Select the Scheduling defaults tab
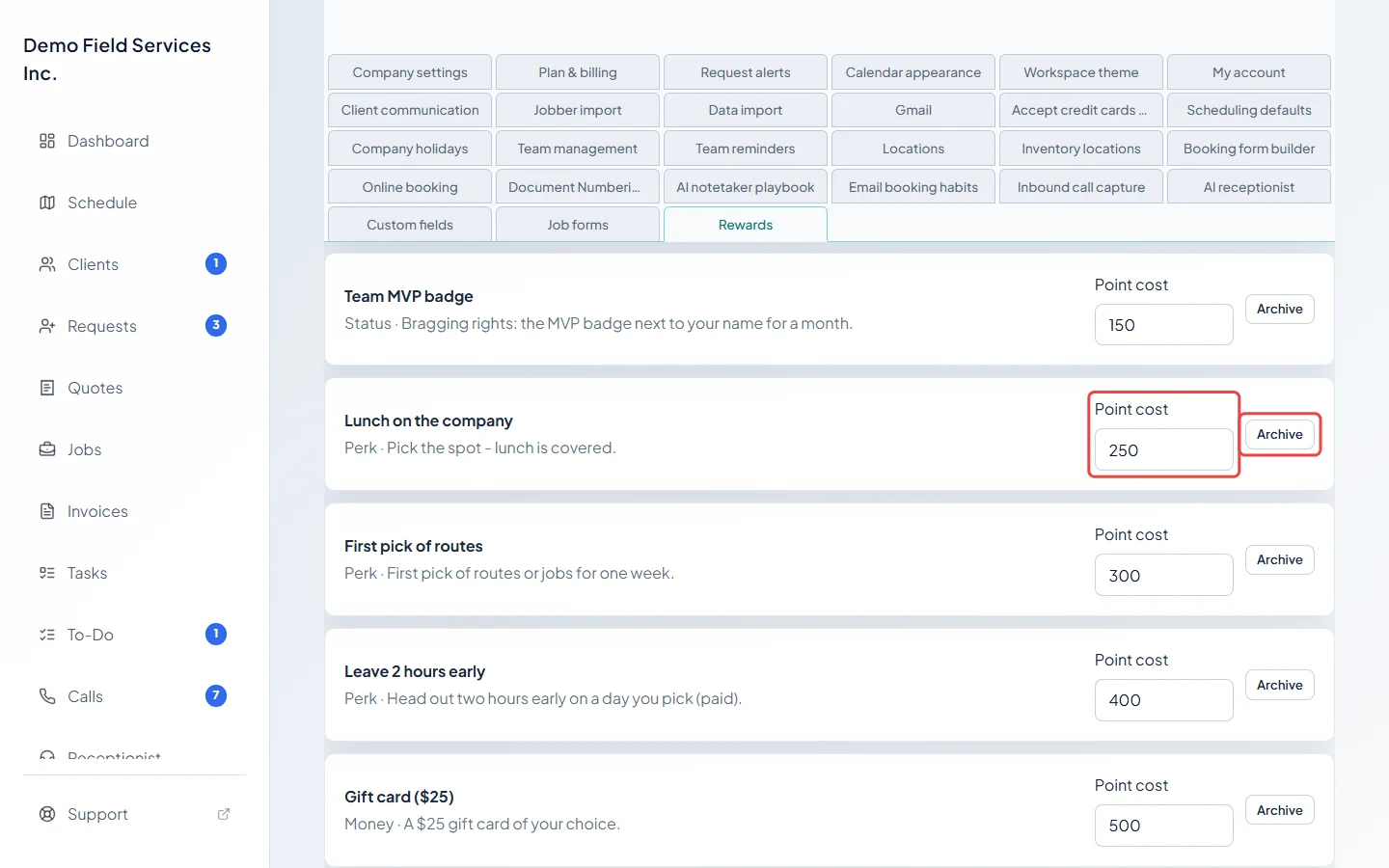 pos(1249,110)
